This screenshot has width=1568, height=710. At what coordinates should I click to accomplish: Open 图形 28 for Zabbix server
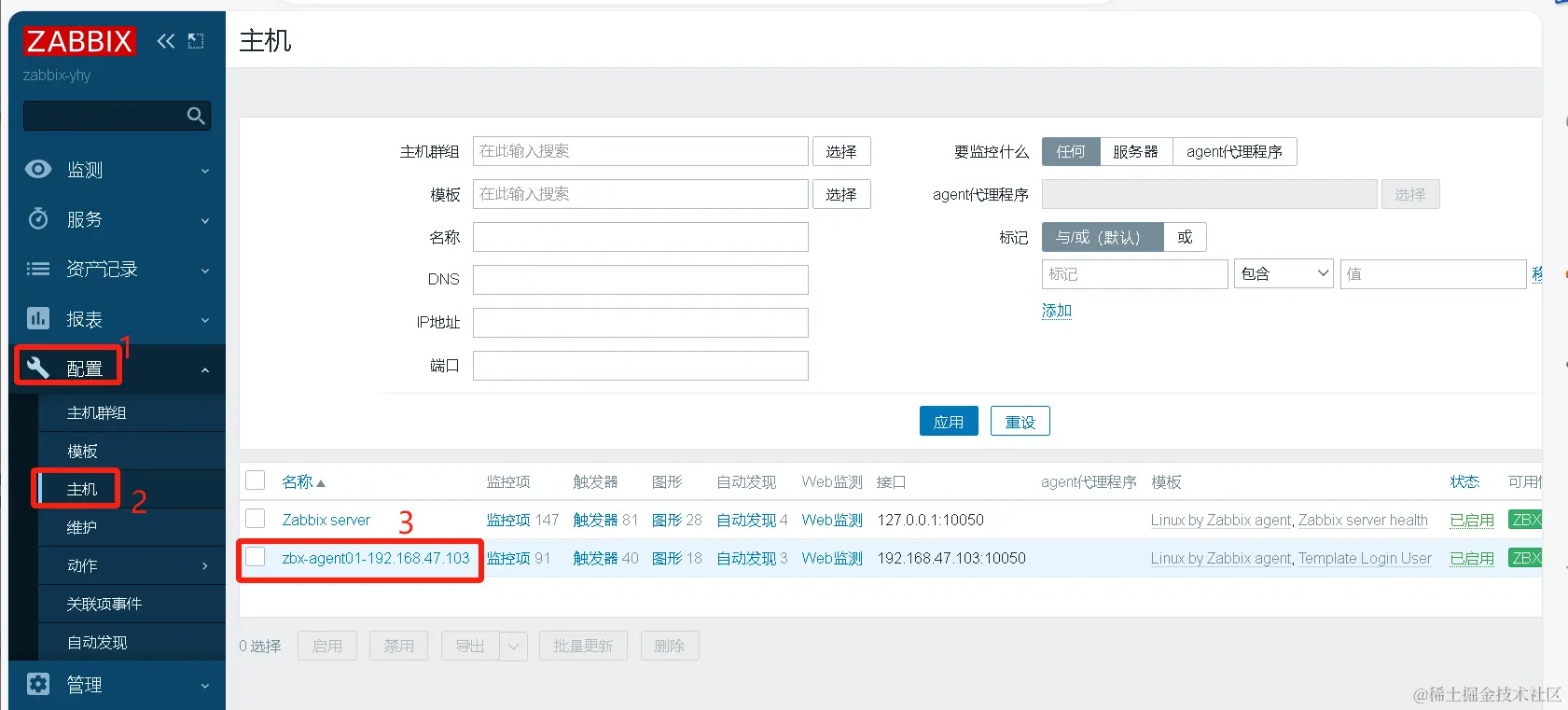[x=667, y=520]
